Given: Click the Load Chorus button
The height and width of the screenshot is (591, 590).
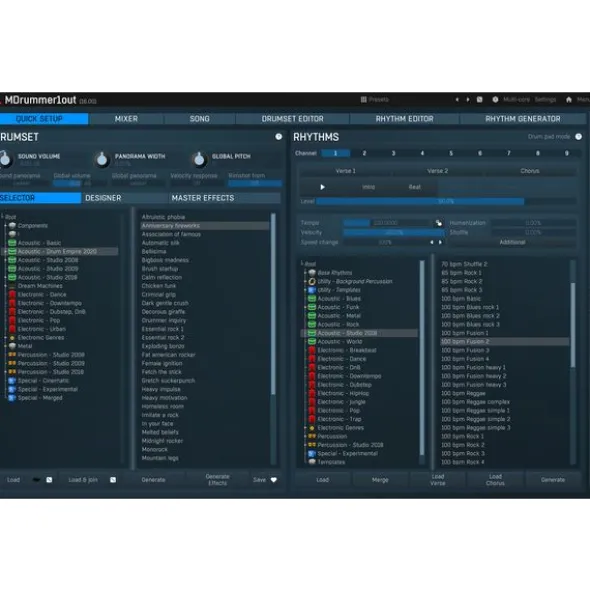Looking at the screenshot, I should 495,480.
